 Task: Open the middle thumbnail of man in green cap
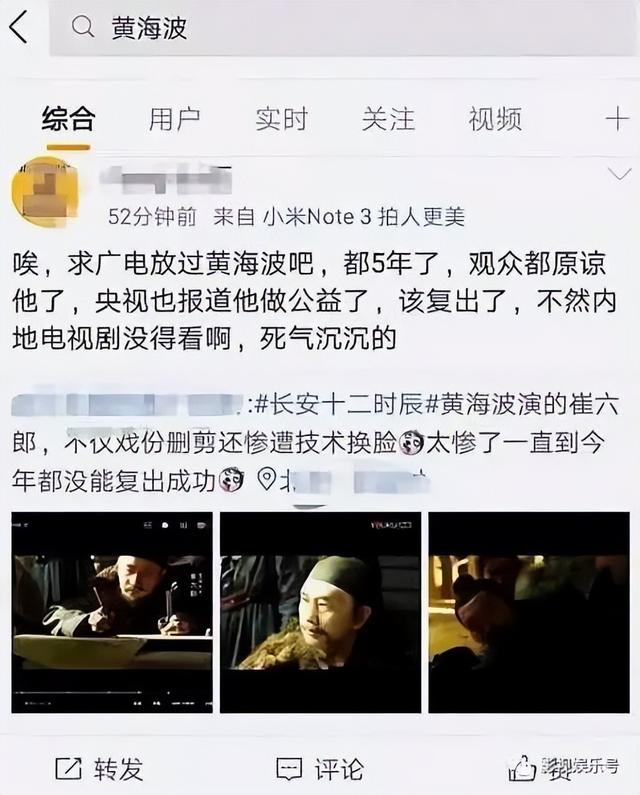pyautogui.click(x=321, y=612)
